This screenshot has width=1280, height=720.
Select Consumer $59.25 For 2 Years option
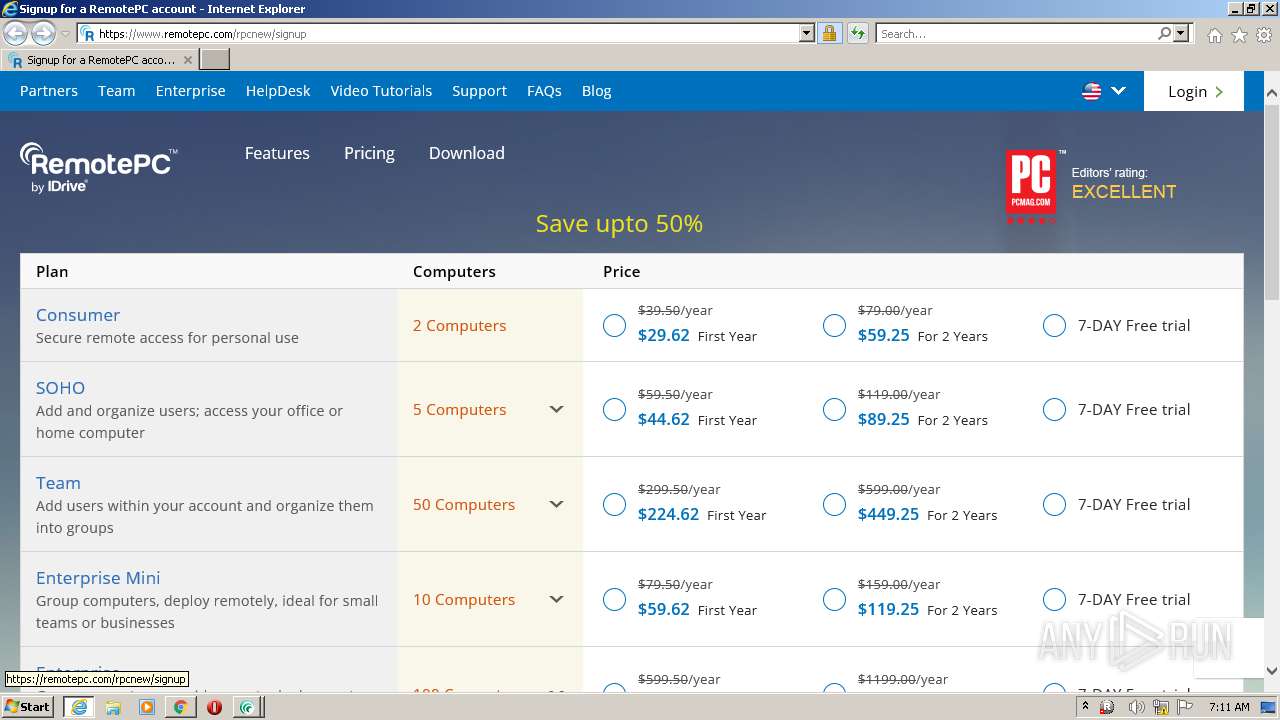pyautogui.click(x=834, y=326)
